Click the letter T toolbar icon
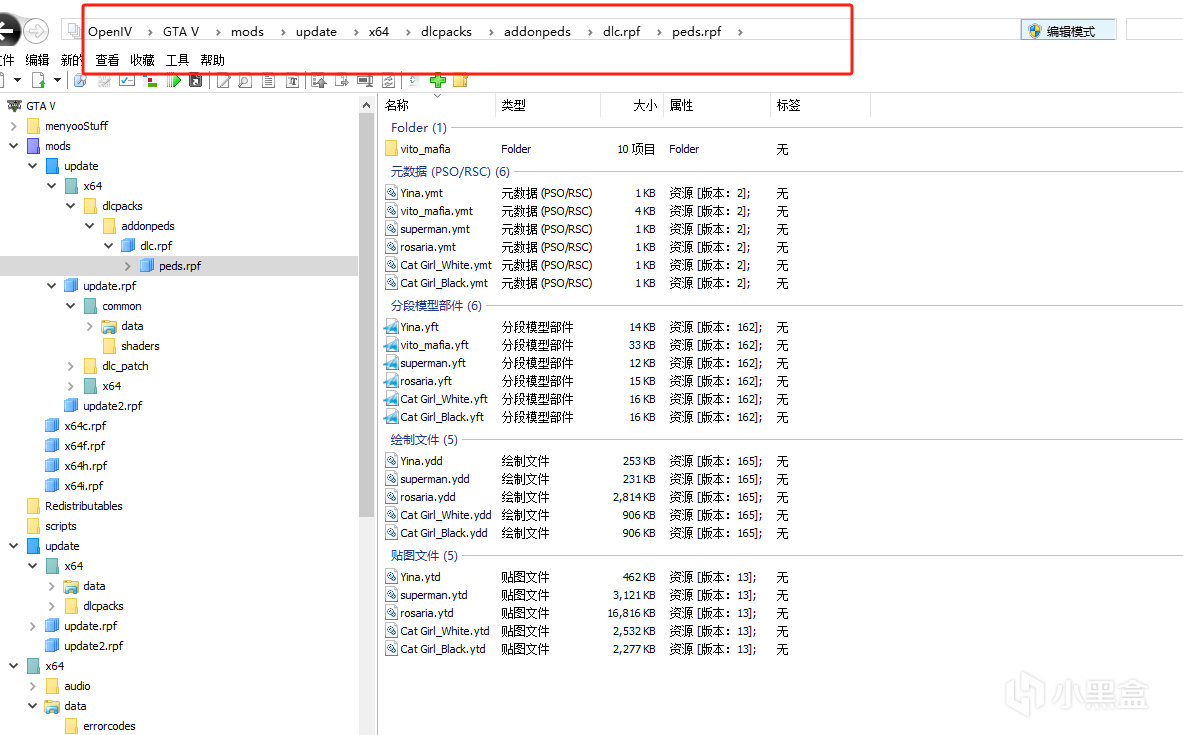1183x735 pixels. [292, 81]
